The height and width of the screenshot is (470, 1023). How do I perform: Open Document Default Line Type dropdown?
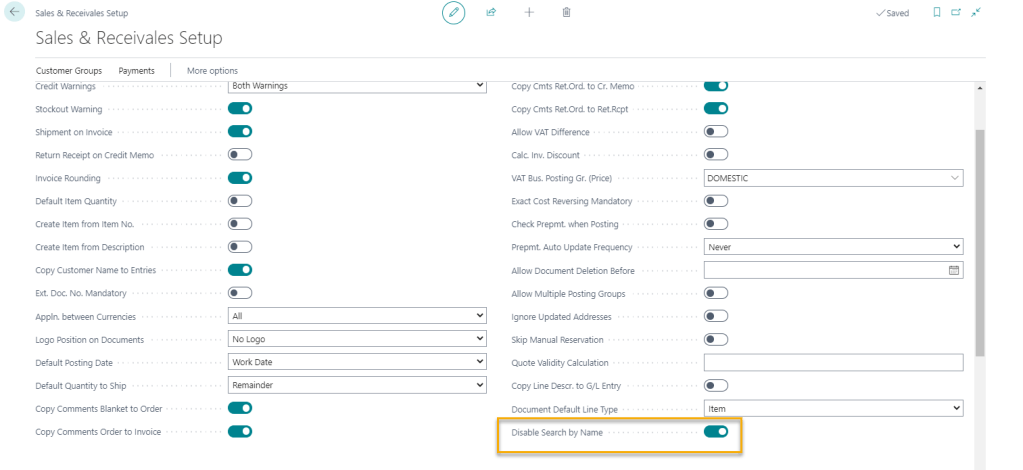(x=833, y=409)
